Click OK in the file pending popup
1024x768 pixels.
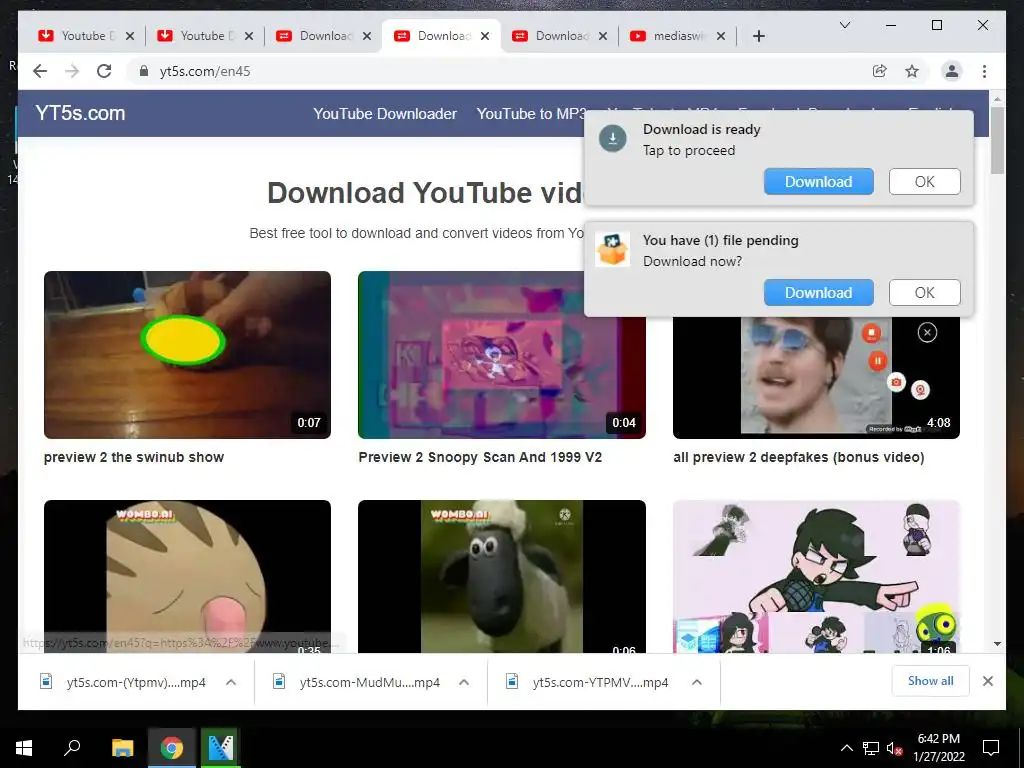coord(924,293)
